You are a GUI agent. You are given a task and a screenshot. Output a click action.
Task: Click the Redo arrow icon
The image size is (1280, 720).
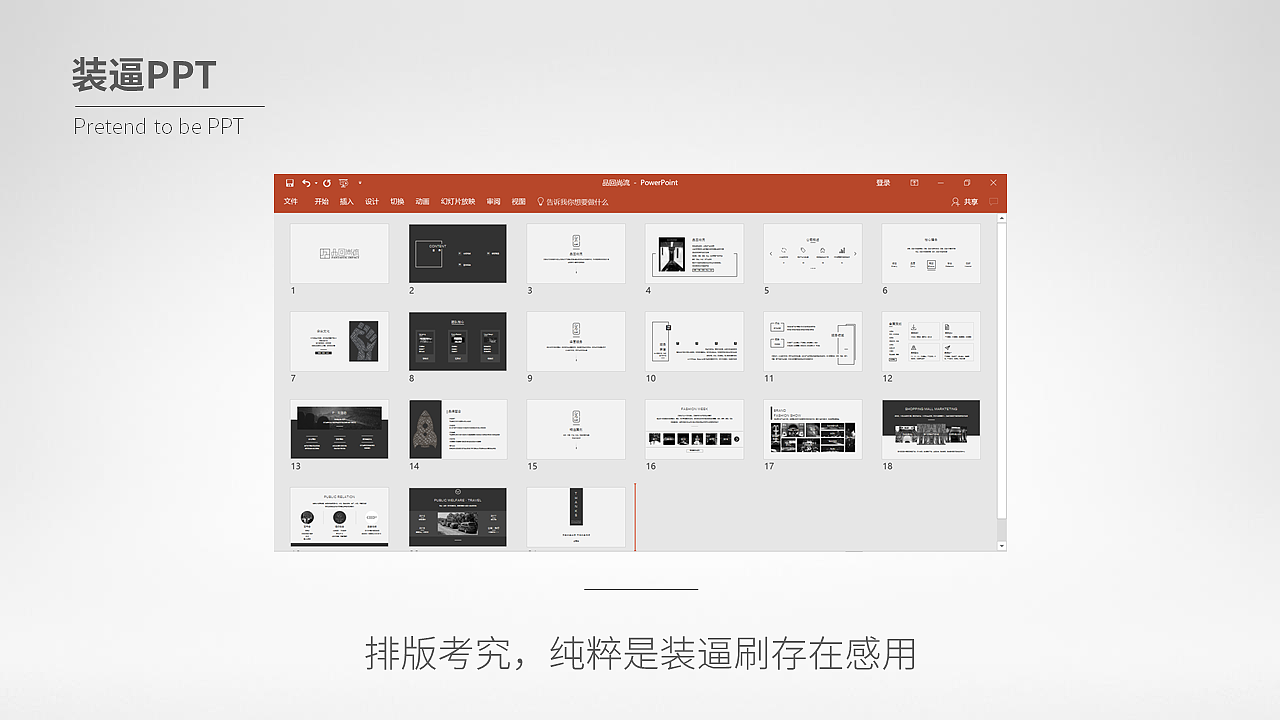[326, 183]
